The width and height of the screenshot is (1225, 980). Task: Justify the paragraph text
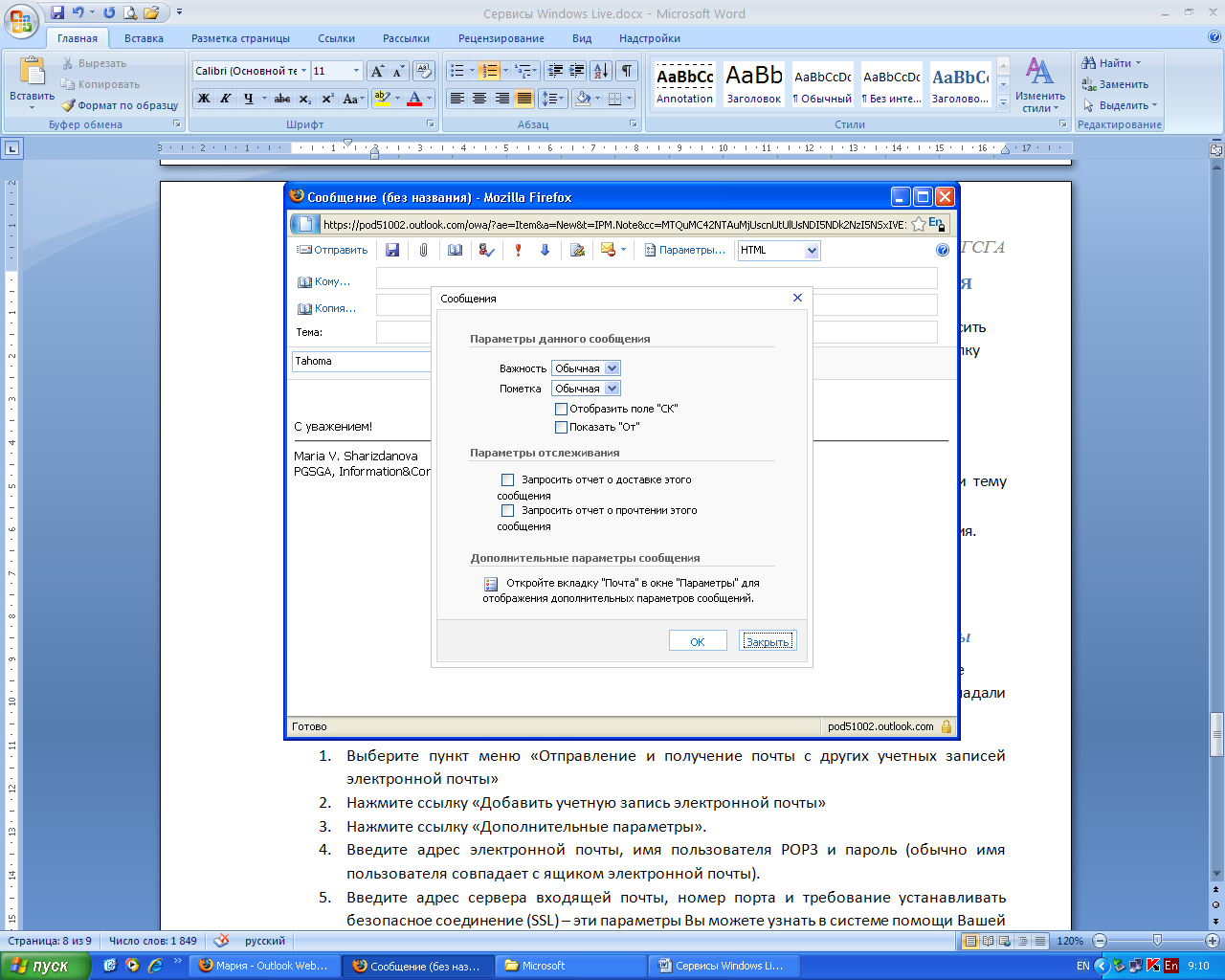[x=524, y=99]
